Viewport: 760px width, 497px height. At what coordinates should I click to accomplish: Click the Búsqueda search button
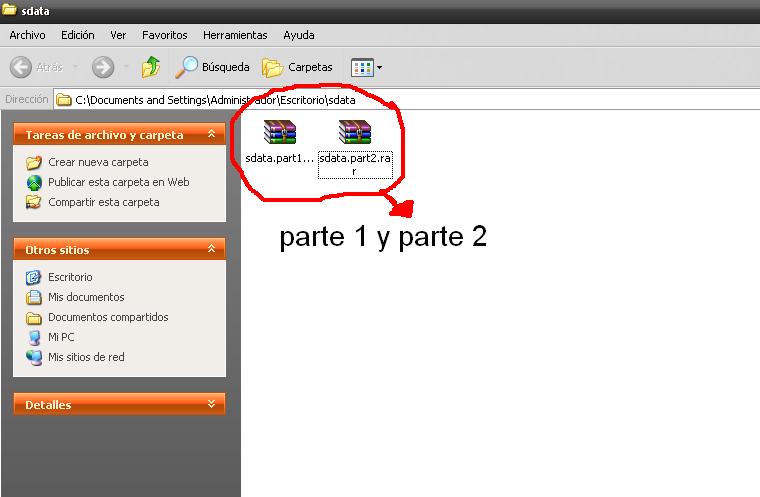(x=212, y=67)
